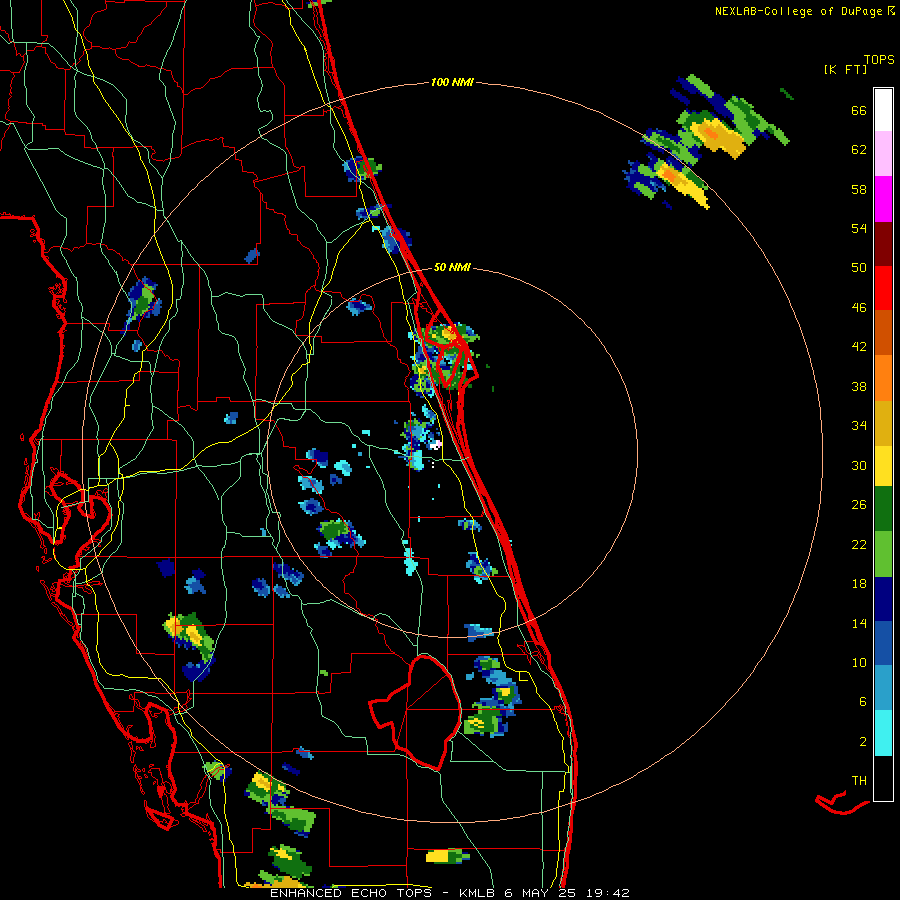Click the dark red 50-54 kft legend swatch
The width and height of the screenshot is (900, 900).
(883, 243)
